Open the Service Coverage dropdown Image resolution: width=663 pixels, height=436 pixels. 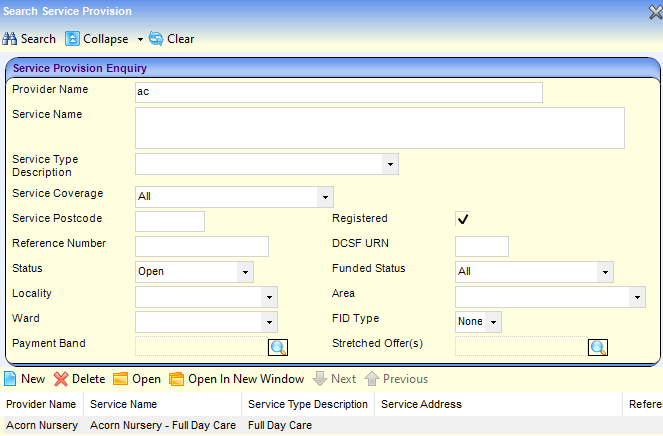[323, 197]
